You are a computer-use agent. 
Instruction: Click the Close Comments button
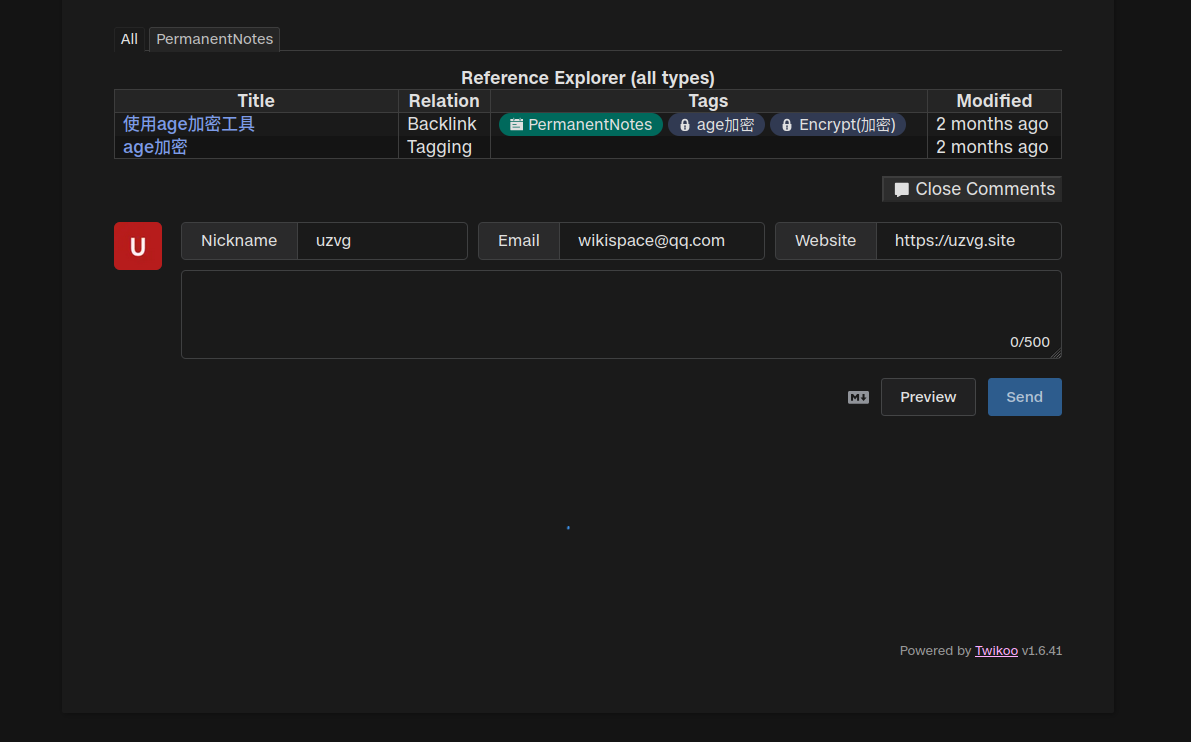coord(972,189)
